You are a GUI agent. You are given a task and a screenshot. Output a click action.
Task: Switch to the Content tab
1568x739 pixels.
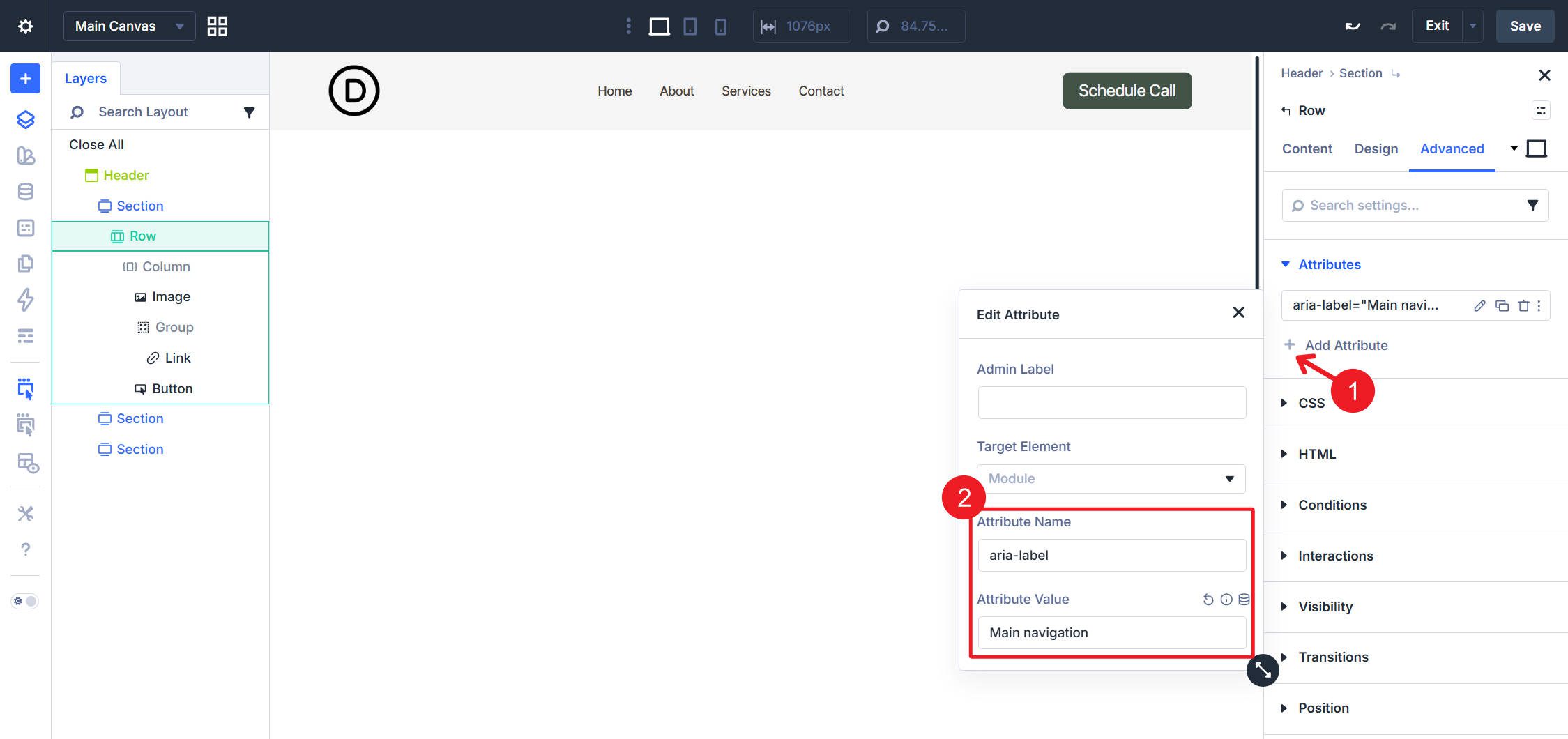point(1307,149)
